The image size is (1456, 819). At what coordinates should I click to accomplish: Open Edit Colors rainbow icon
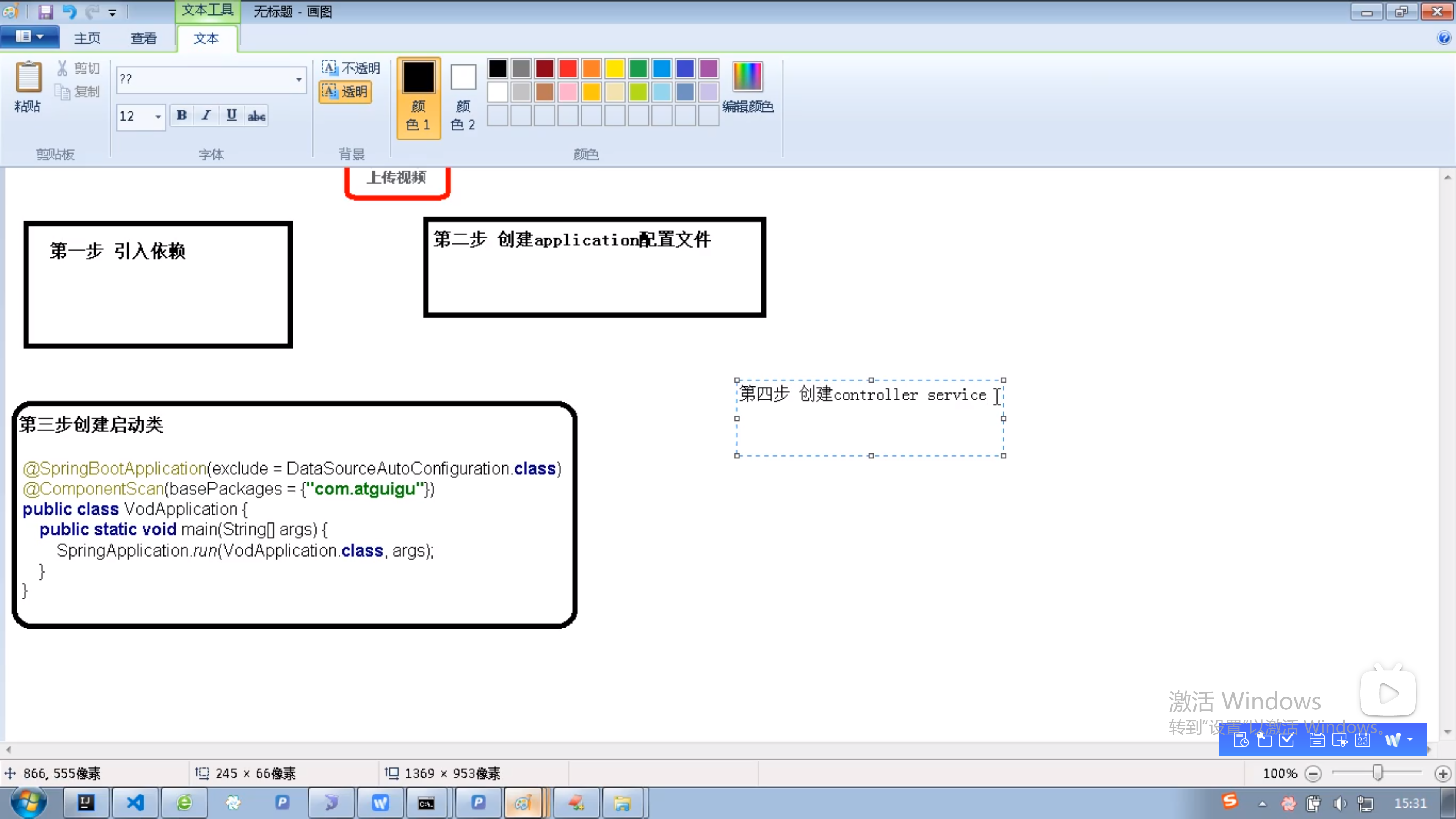747,77
